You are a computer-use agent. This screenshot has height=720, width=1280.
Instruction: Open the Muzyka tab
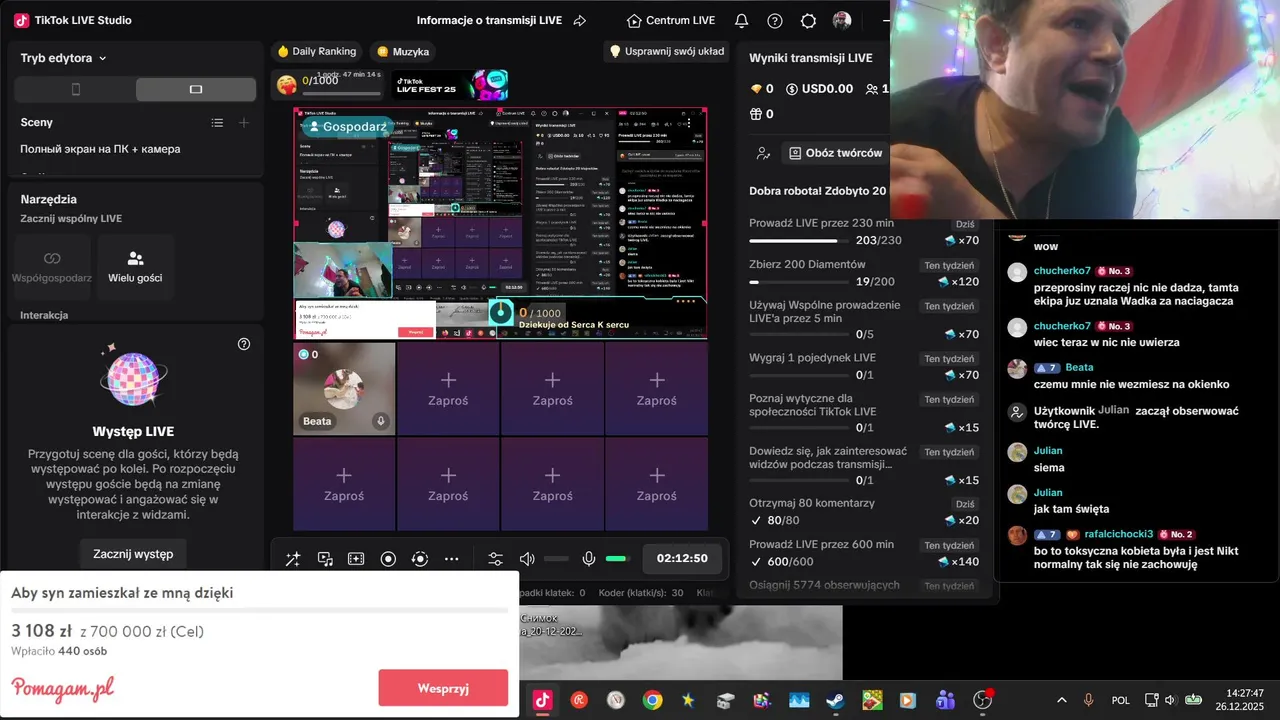click(403, 51)
